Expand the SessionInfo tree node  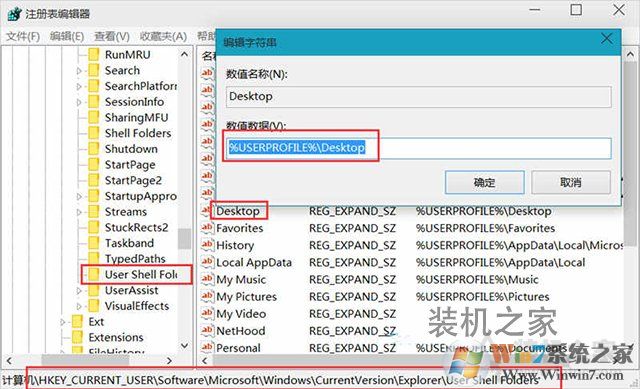pos(79,102)
